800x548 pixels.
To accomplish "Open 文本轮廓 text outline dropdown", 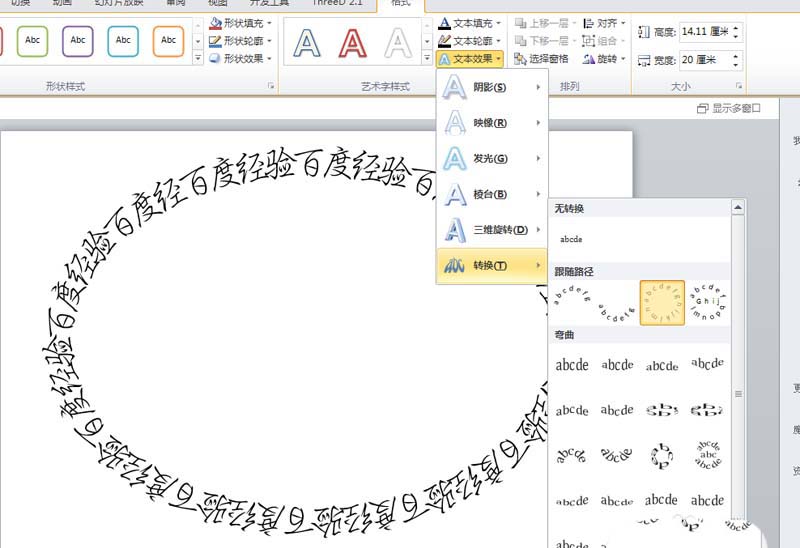I will coord(470,40).
